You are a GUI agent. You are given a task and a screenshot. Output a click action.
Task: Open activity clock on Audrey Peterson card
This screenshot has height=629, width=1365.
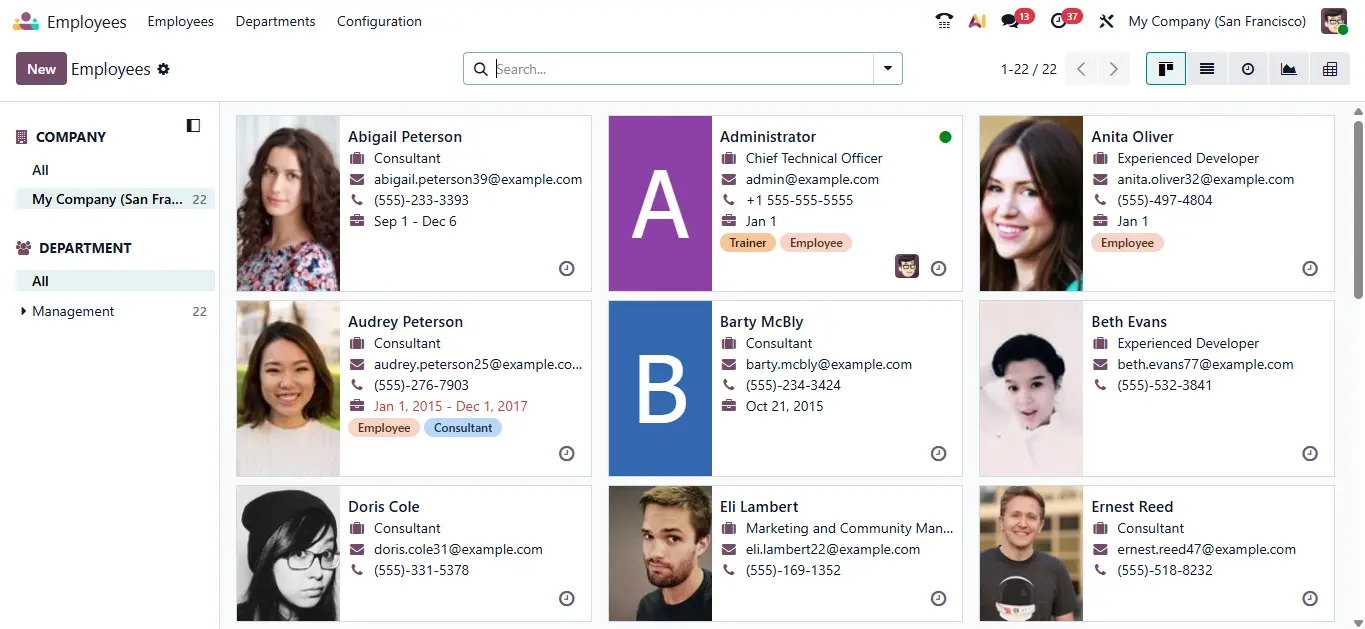tap(567, 453)
